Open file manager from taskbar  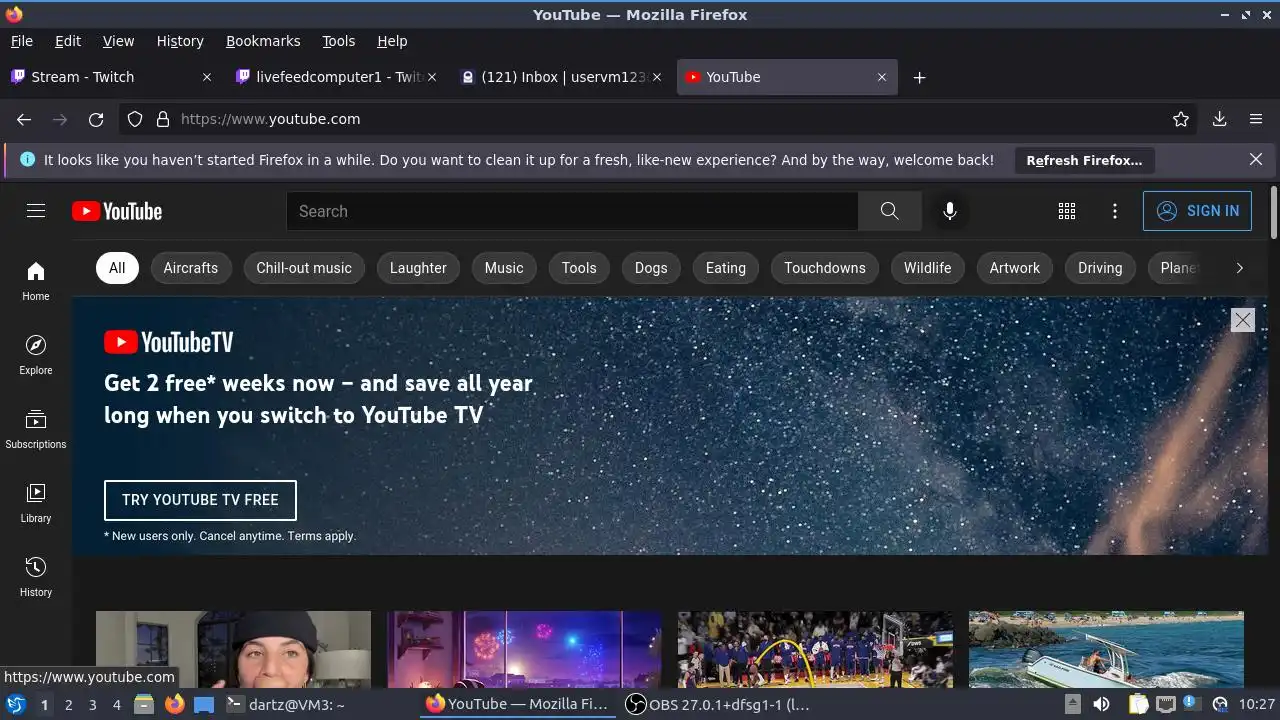(144, 704)
